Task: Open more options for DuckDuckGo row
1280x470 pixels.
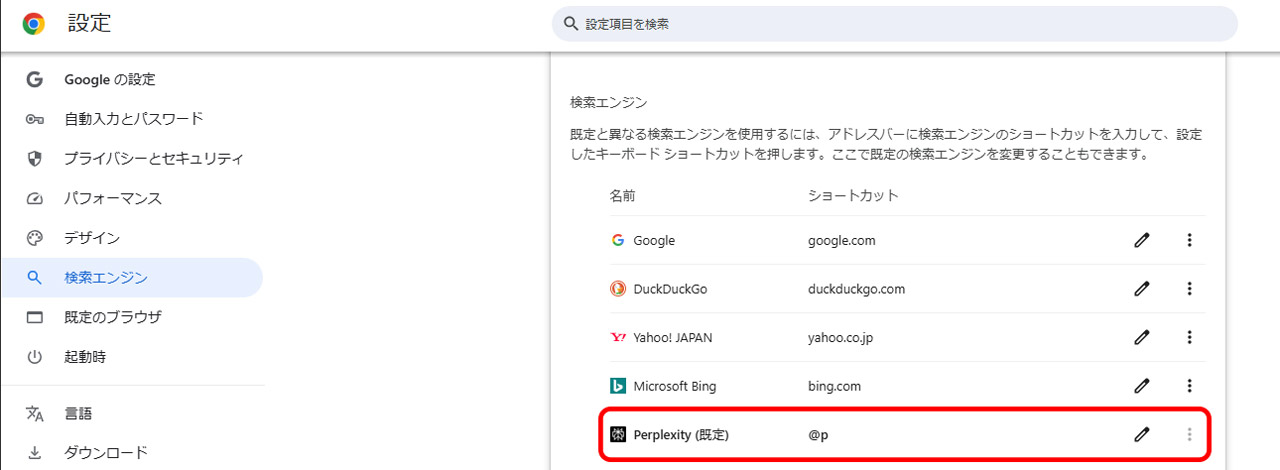Action: pos(1189,289)
